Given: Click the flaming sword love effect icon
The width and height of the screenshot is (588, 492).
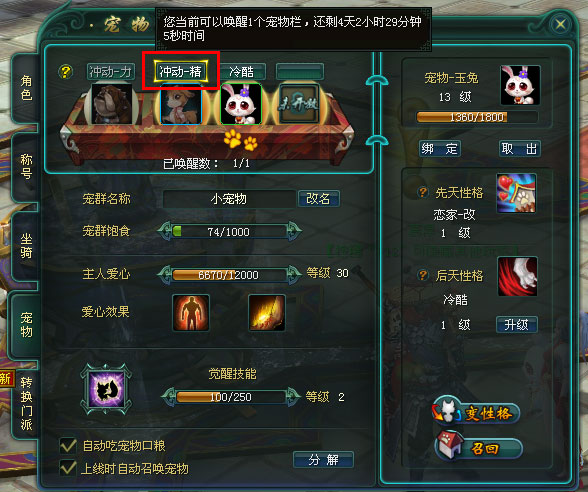Looking at the screenshot, I should 267,313.
